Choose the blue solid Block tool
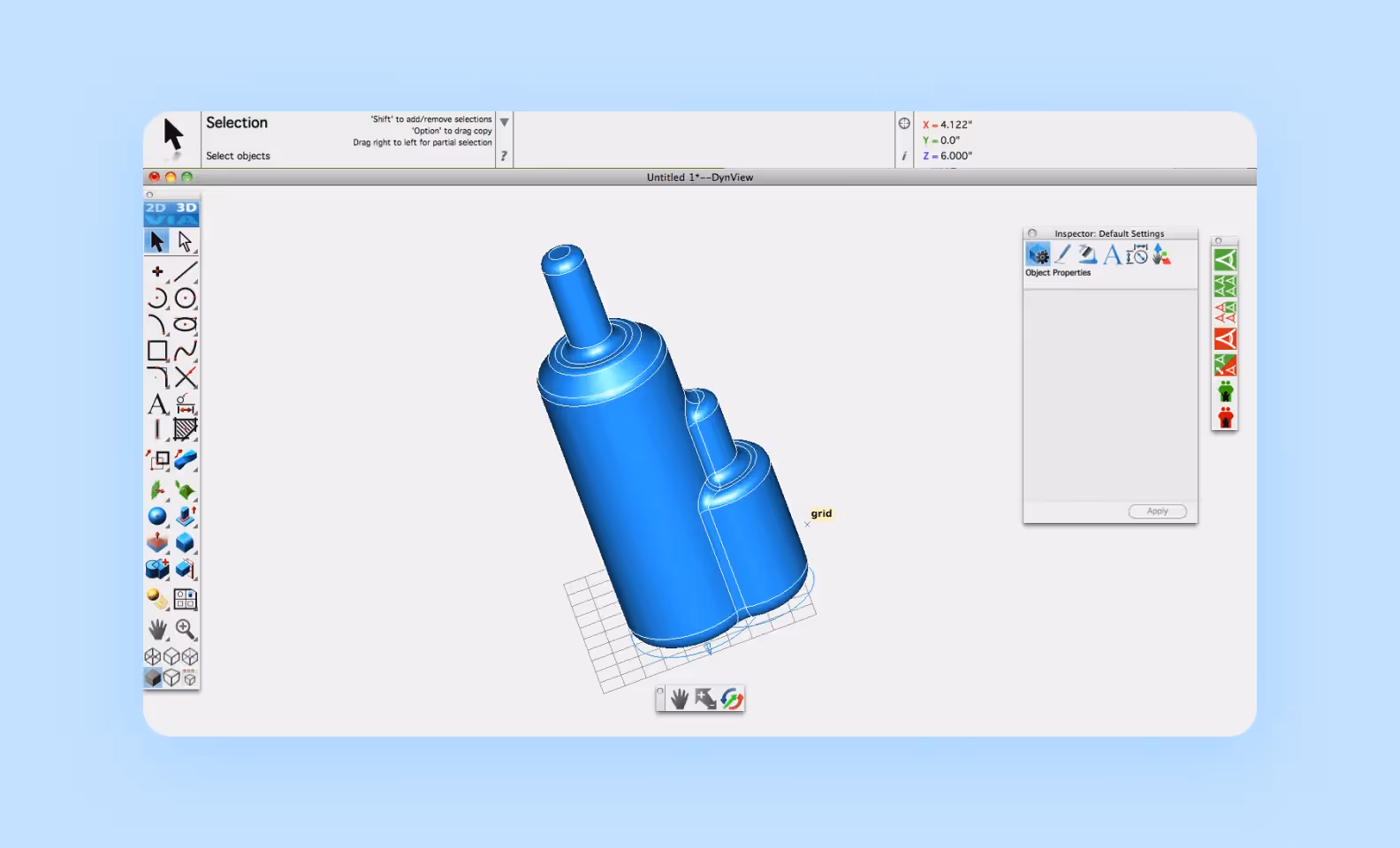This screenshot has width=1400, height=848. pos(185,542)
